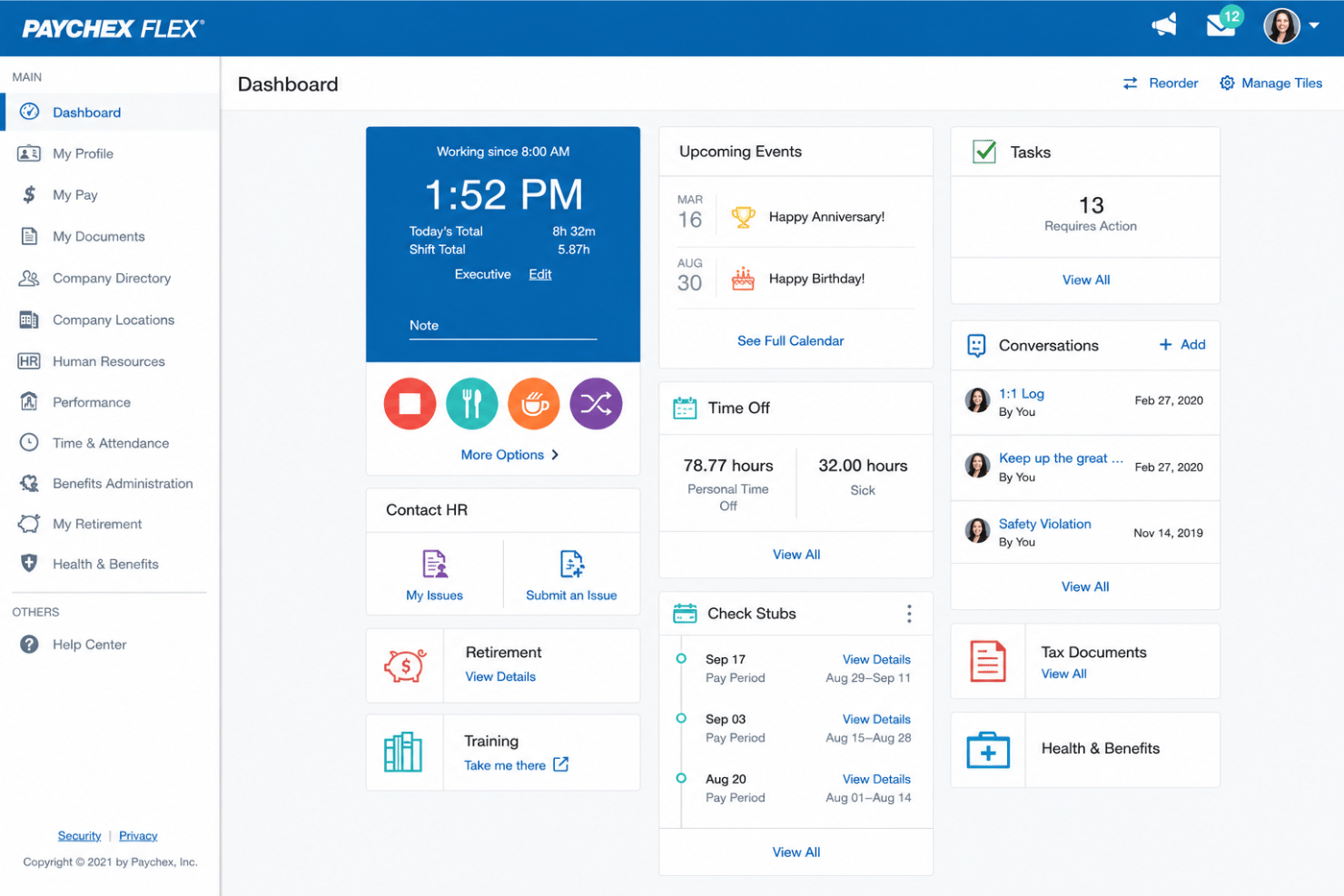Expand the profile dropdown arrow
Image resolution: width=1344 pixels, height=896 pixels.
[x=1314, y=25]
